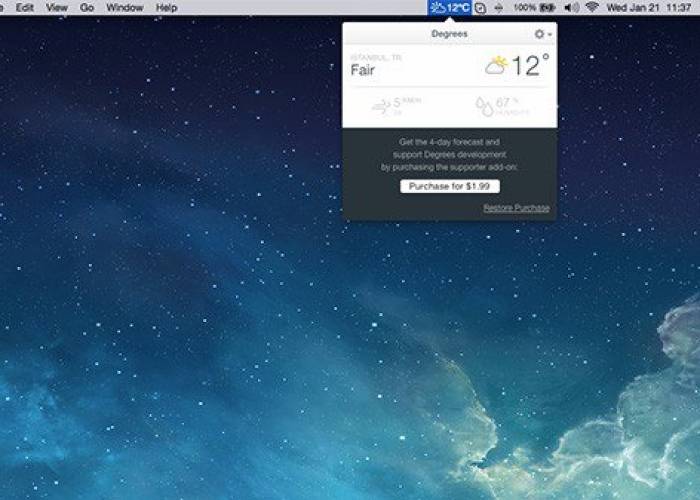
Task: Open the Edit menu
Action: 25,8
